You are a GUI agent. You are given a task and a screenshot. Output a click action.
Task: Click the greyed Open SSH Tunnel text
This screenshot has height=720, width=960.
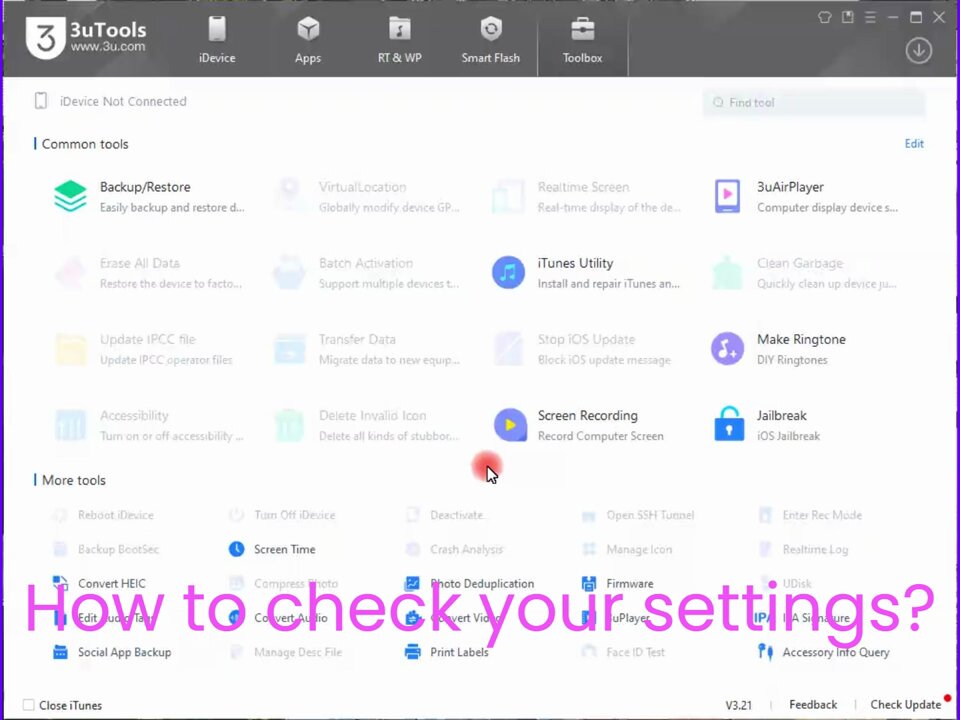click(650, 515)
